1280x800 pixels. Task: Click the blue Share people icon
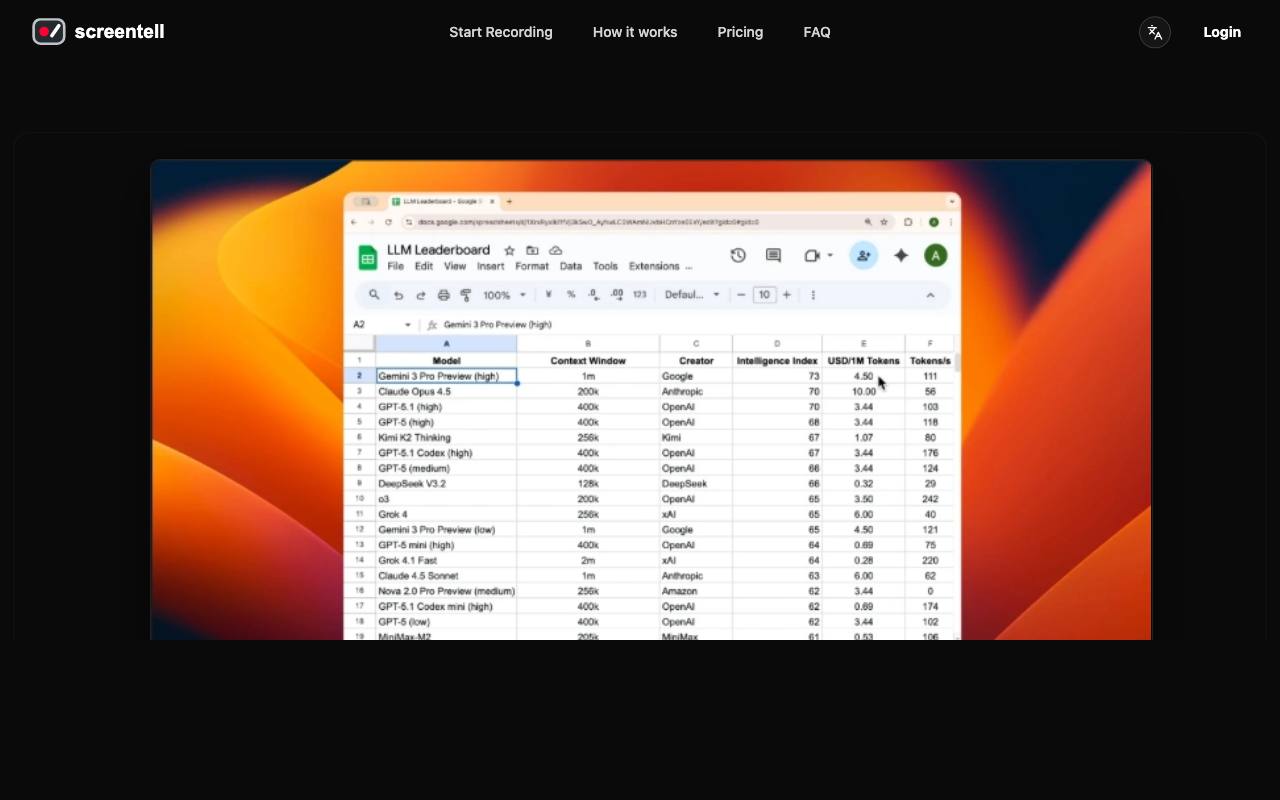click(x=864, y=256)
